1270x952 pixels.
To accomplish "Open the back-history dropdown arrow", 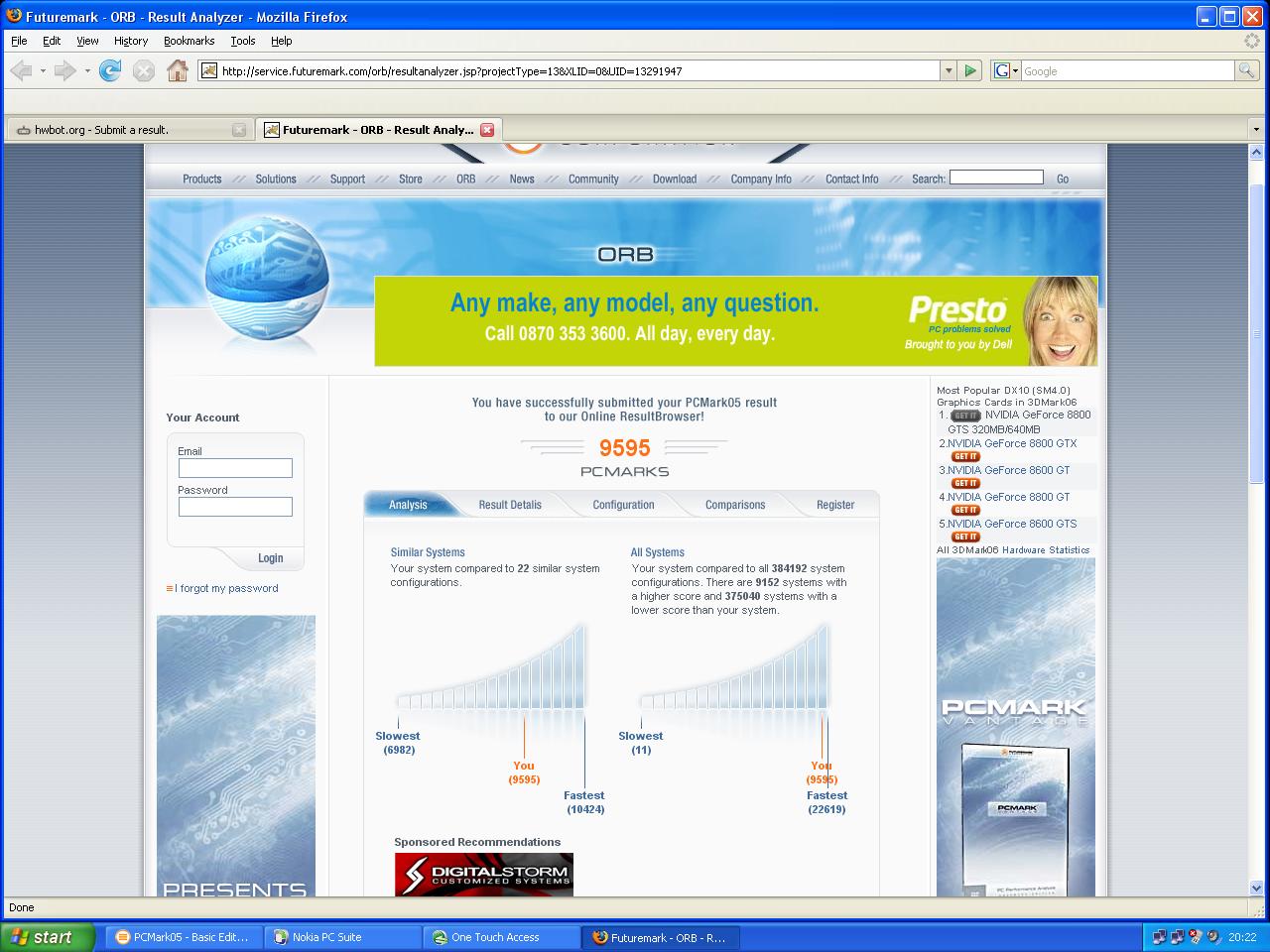I will pos(43,70).
